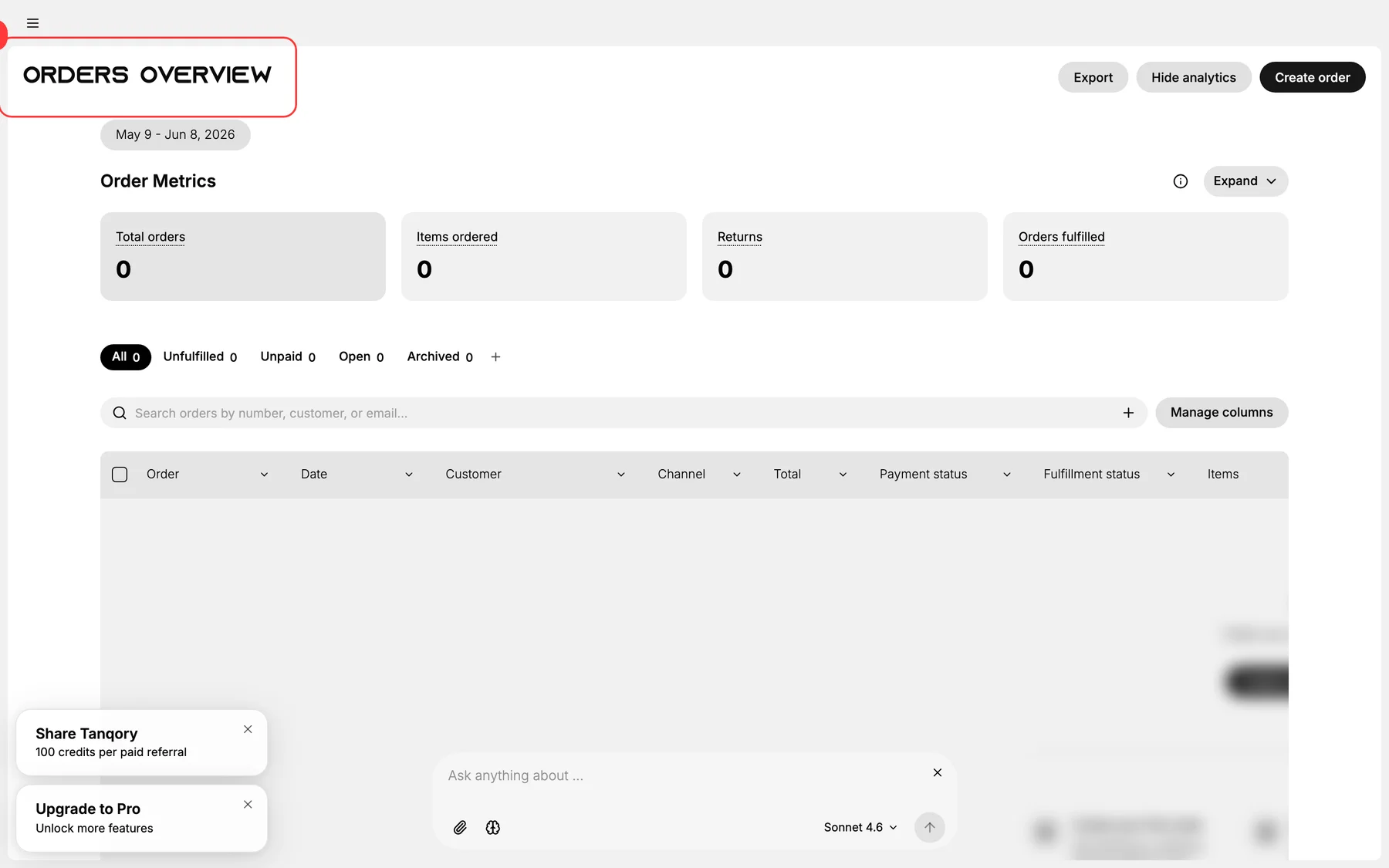The image size is (1389, 868).
Task: Dismiss the Share Tanqory card
Action: pyautogui.click(x=248, y=729)
